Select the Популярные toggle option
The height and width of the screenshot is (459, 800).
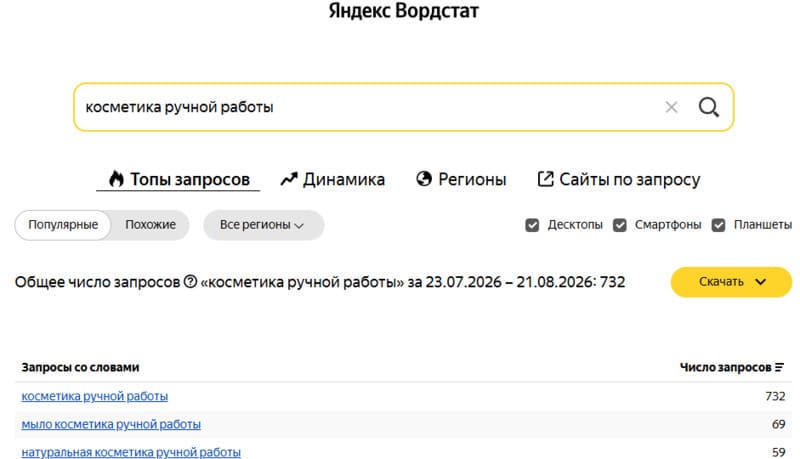pos(63,225)
